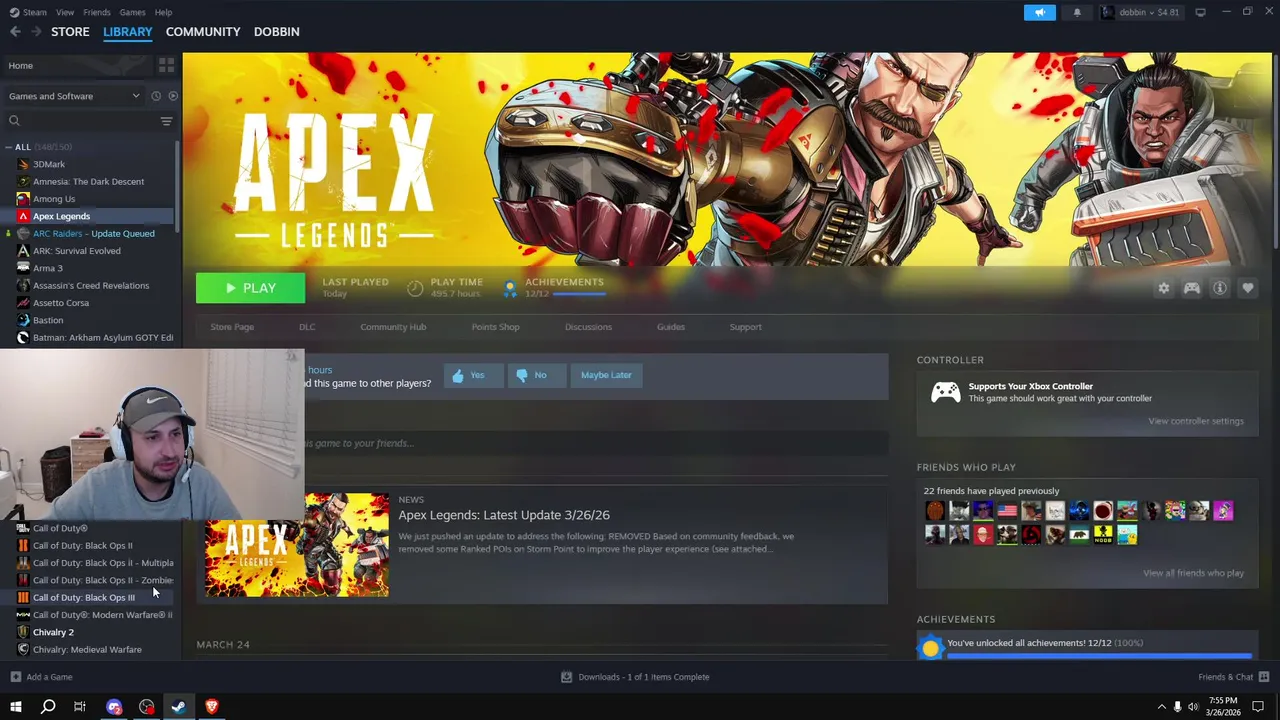Open the Help menu
The height and width of the screenshot is (720, 1280).
tap(163, 12)
